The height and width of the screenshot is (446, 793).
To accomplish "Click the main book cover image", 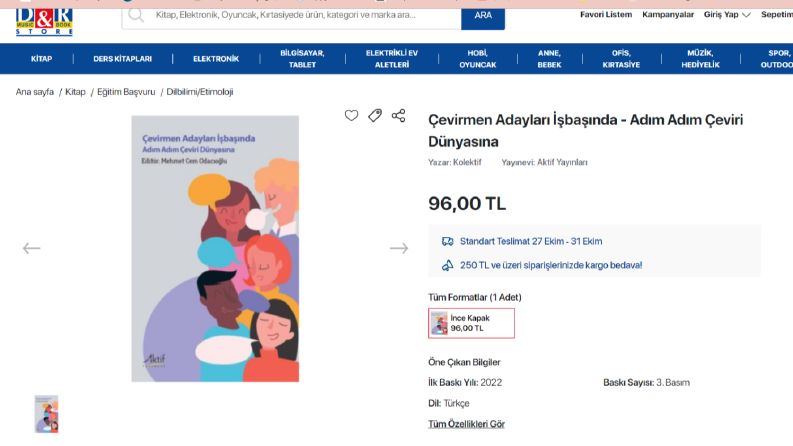I will click(x=215, y=248).
